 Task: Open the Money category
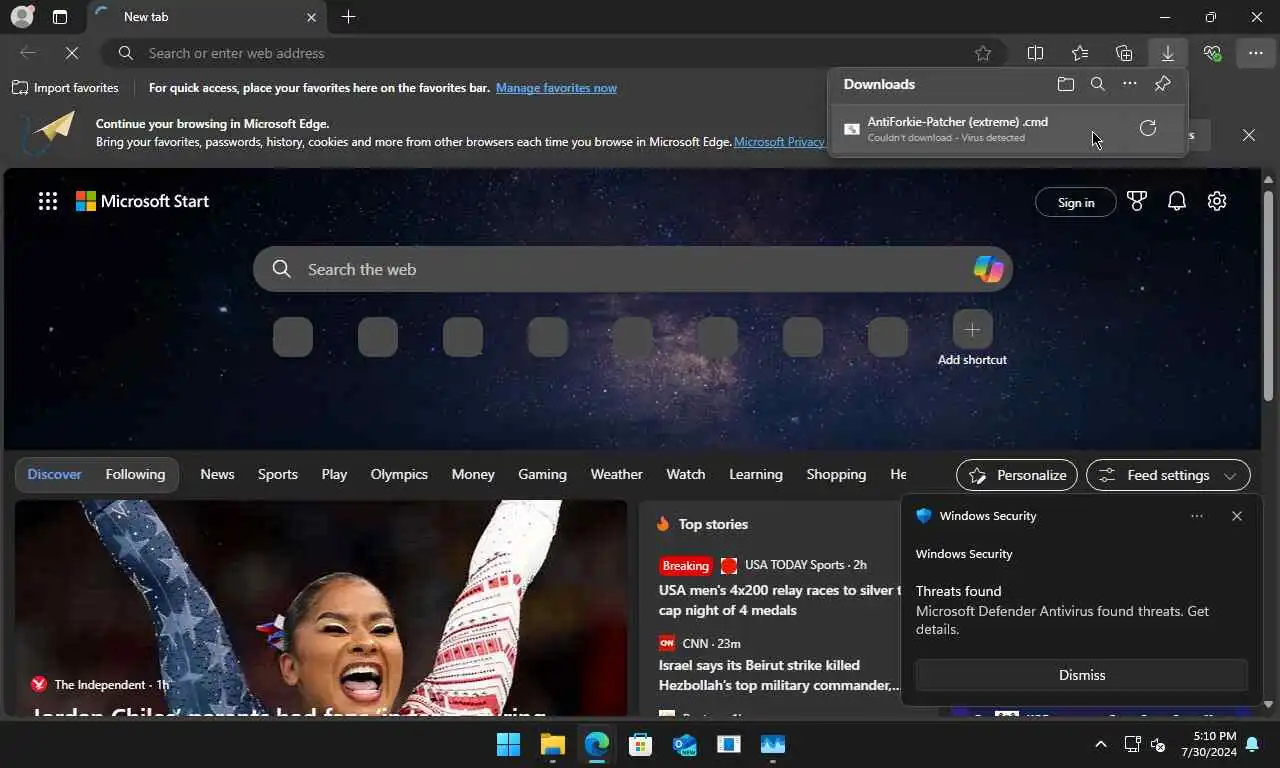[x=473, y=474]
